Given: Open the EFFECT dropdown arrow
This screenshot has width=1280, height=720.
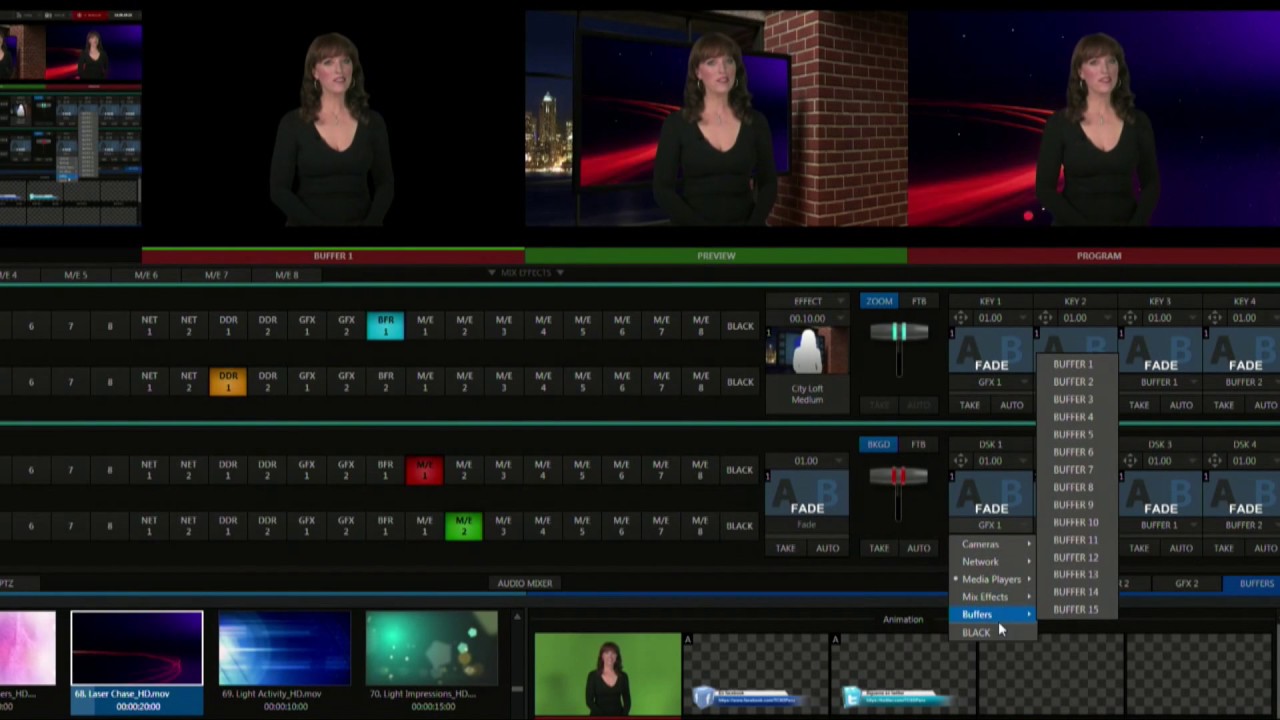Looking at the screenshot, I should [x=842, y=301].
